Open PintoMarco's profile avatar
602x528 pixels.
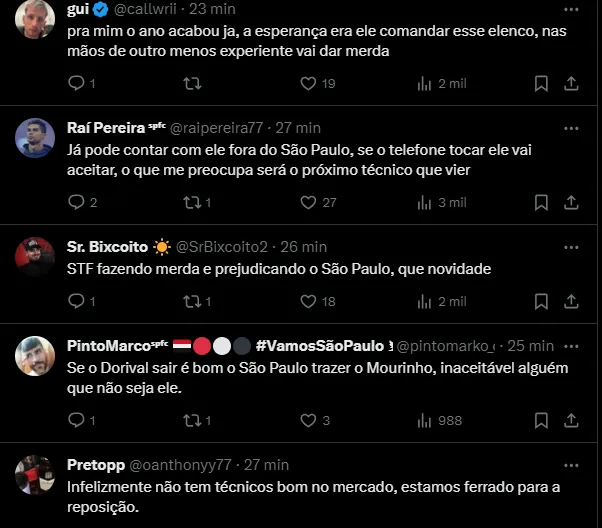pos(35,356)
